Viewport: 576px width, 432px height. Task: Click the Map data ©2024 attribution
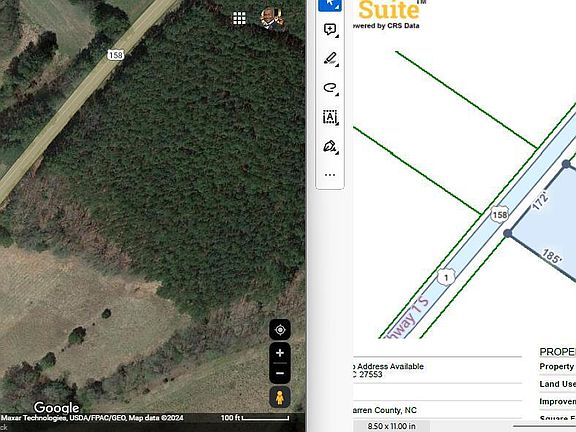156,418
